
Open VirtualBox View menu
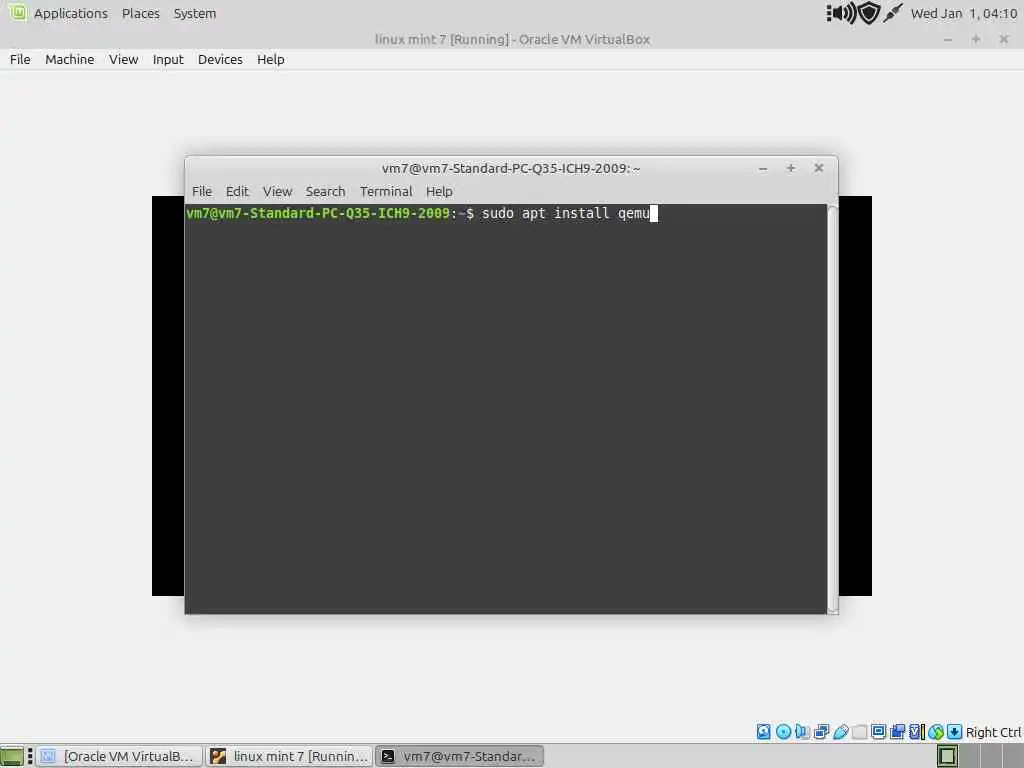123,59
